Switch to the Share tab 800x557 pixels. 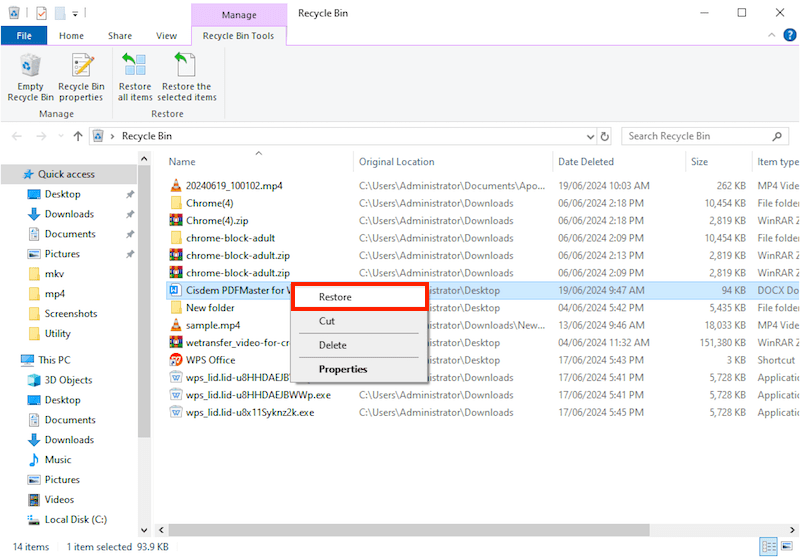(x=120, y=36)
